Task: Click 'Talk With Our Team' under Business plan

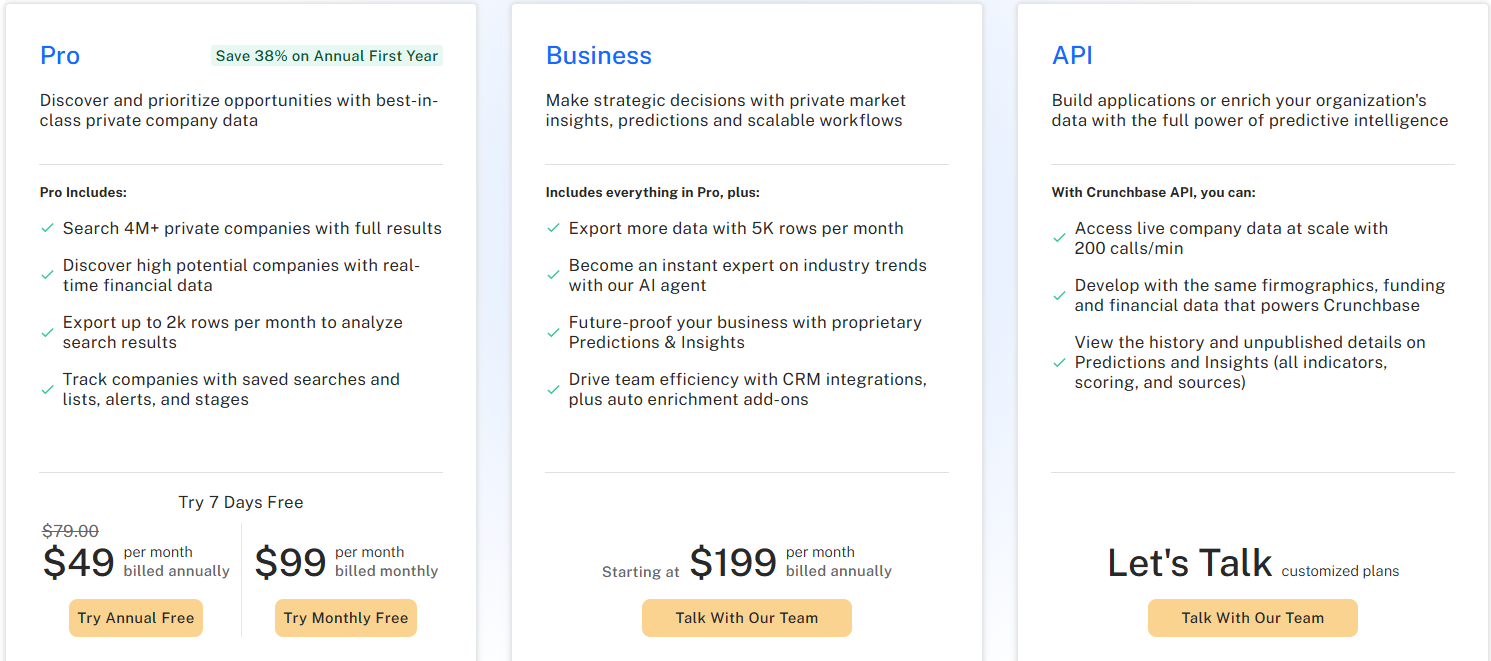Action: [746, 618]
